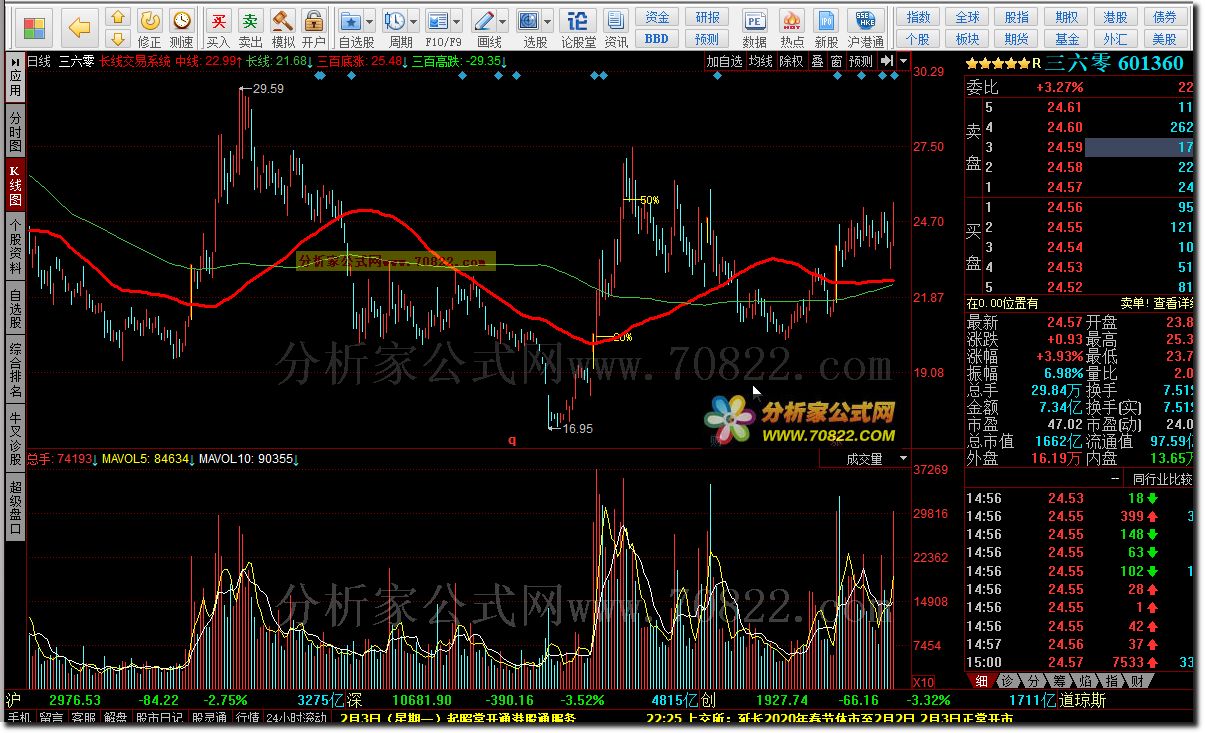Image resolution: width=1205 pixels, height=733 pixels.
Task: Toggle 均线 moving averages on chart
Action: point(761,61)
